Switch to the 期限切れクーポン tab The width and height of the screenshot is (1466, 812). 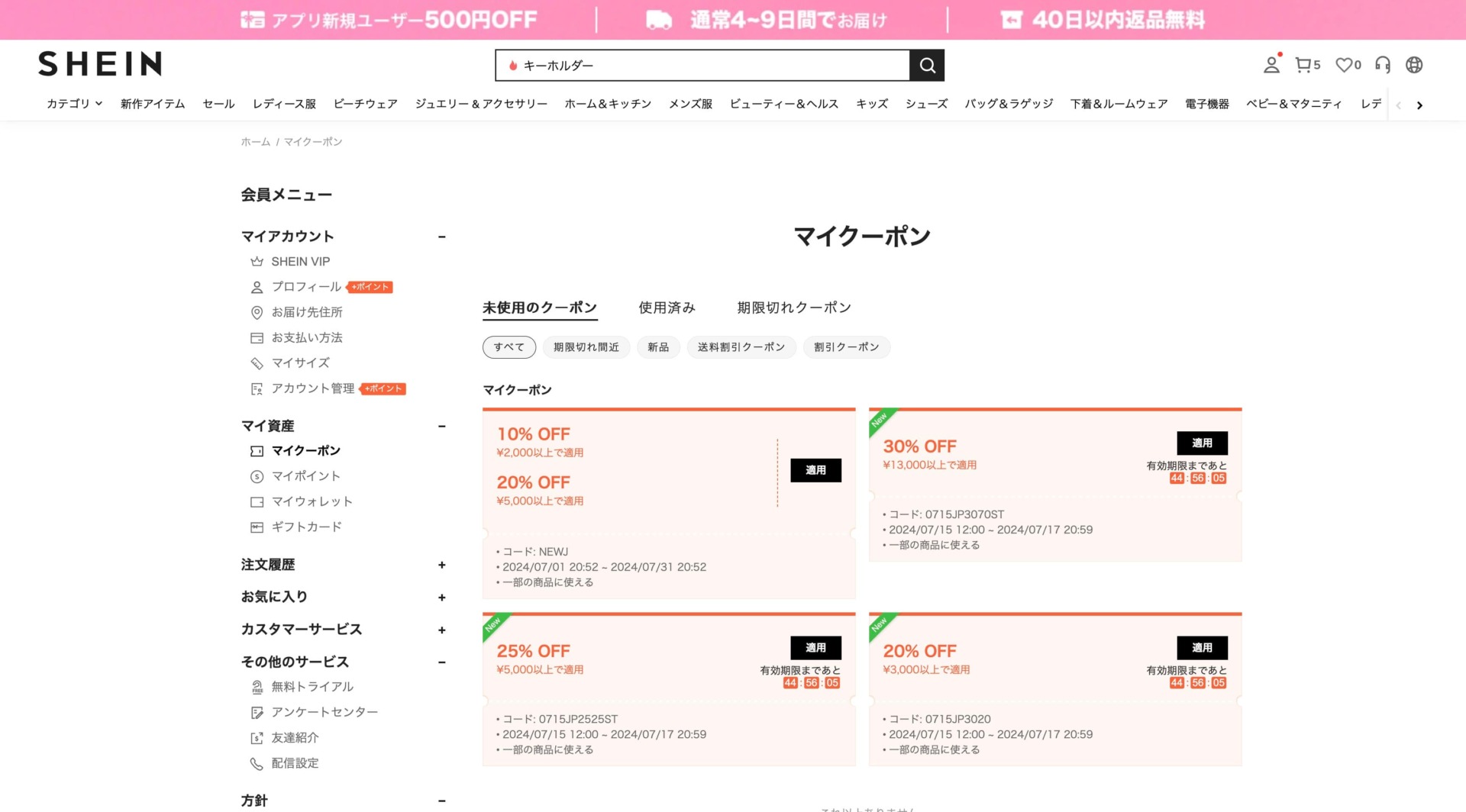pos(794,308)
